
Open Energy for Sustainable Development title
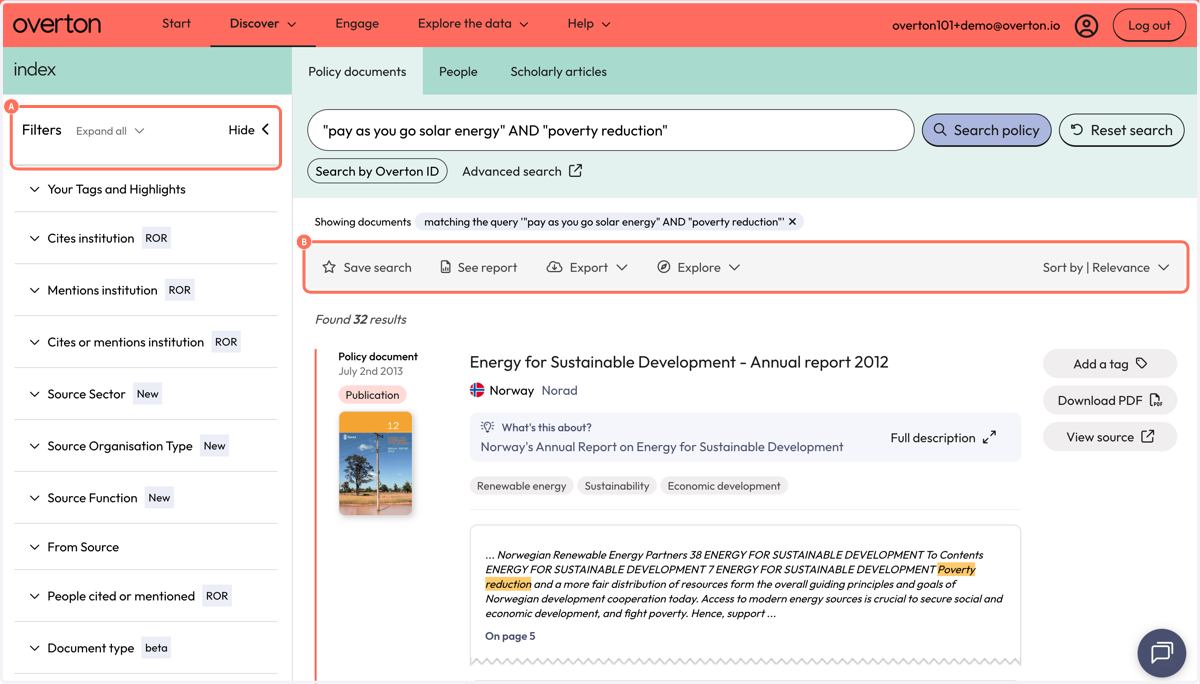click(x=679, y=362)
